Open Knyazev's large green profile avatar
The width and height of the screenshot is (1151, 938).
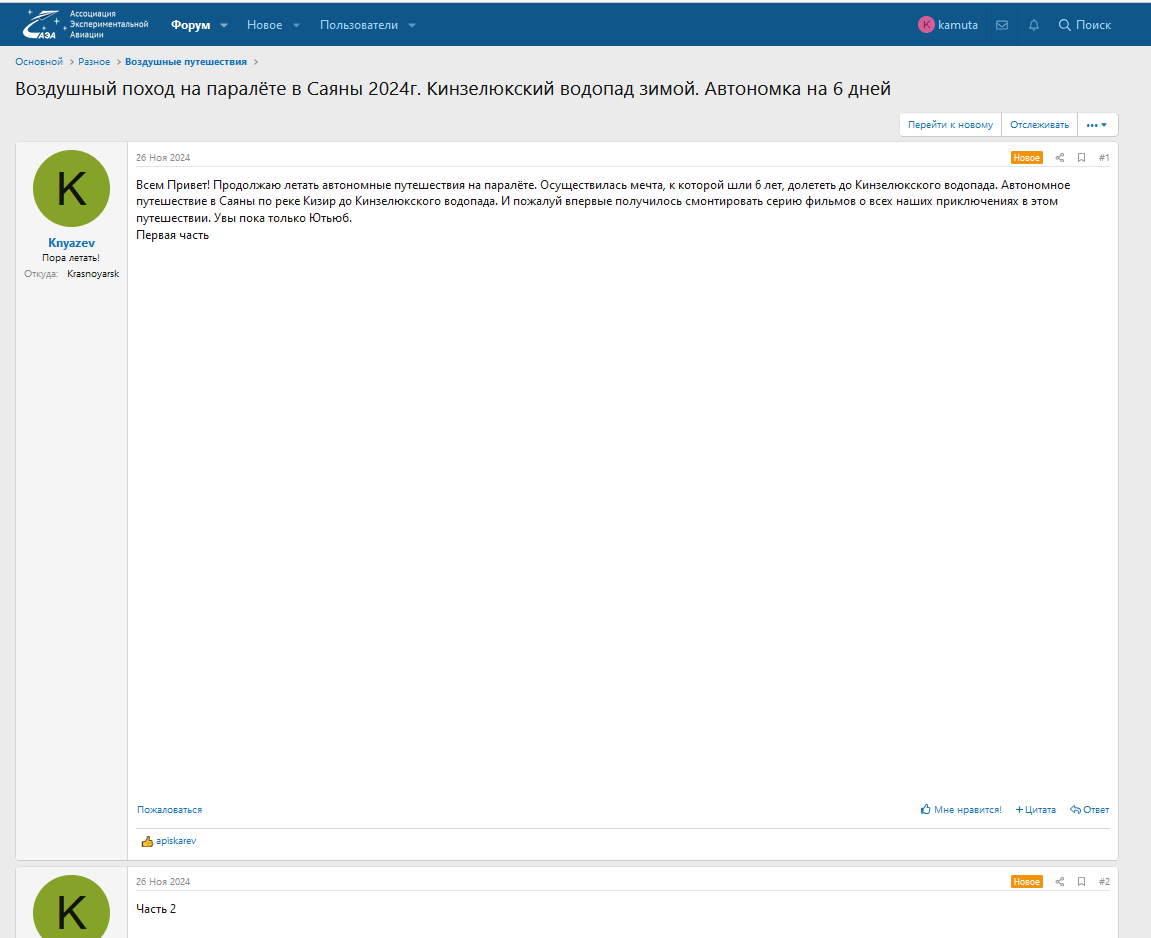click(x=71, y=188)
